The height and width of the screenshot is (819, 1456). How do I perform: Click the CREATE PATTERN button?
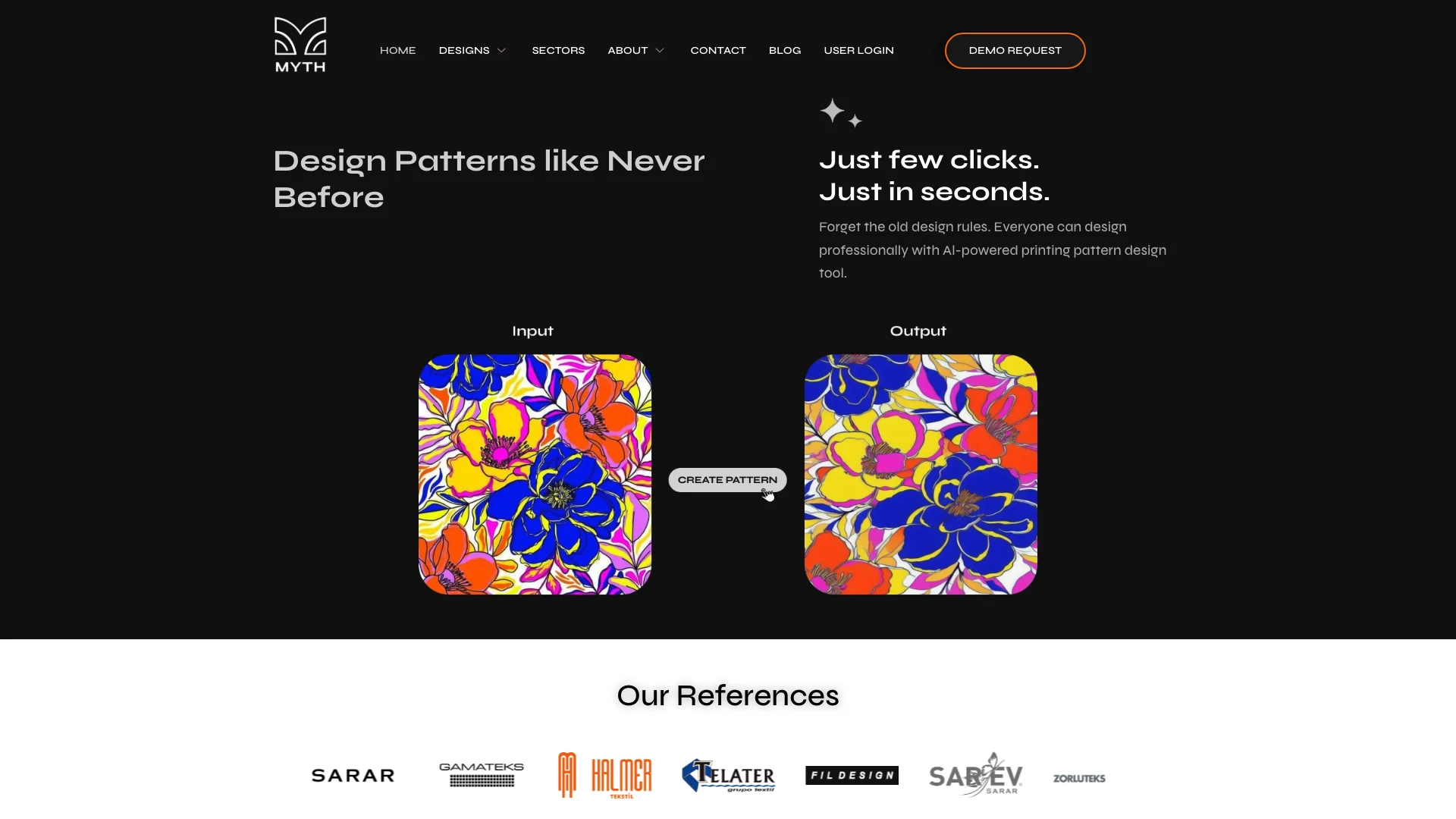click(727, 480)
